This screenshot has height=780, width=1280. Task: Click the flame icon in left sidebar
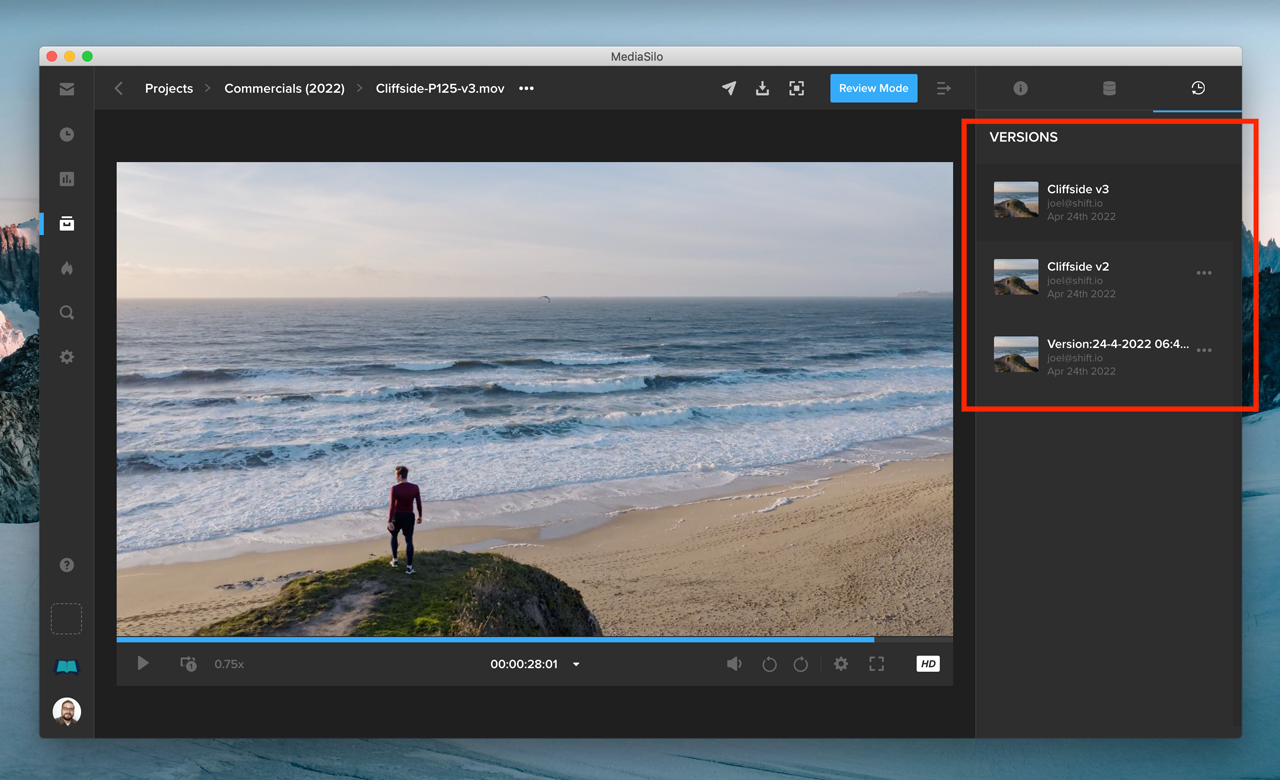(67, 268)
